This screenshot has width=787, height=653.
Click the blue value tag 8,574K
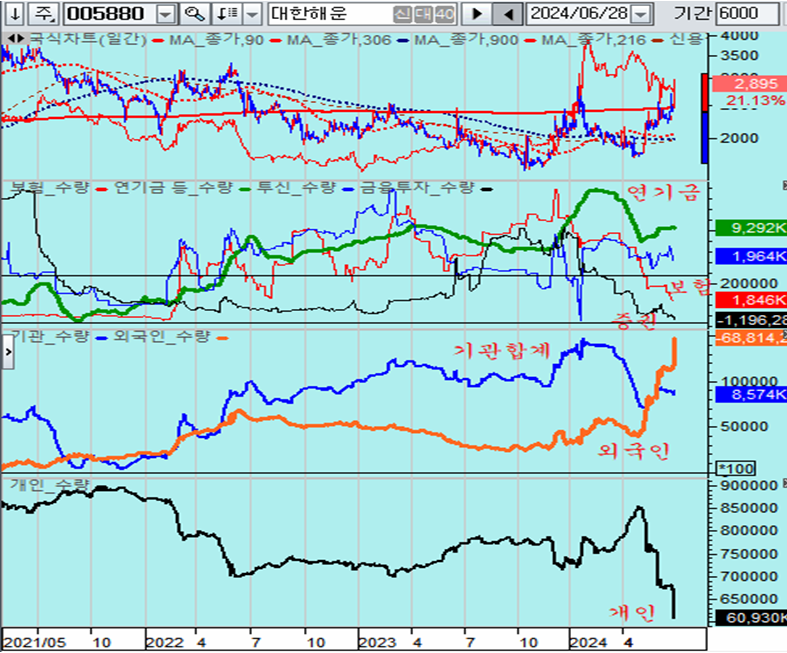click(751, 395)
